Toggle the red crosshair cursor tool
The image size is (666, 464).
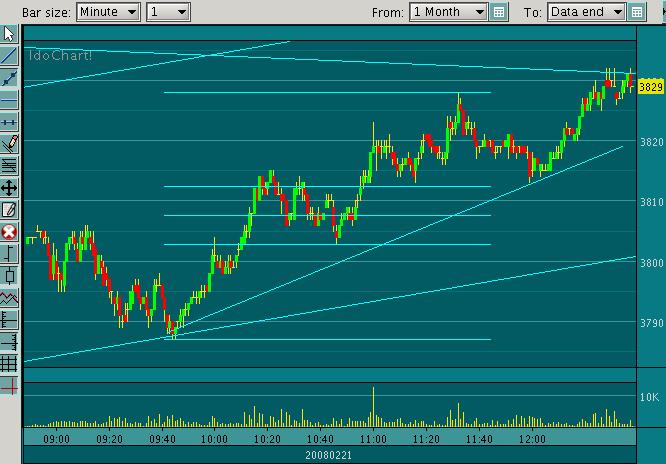point(9,386)
